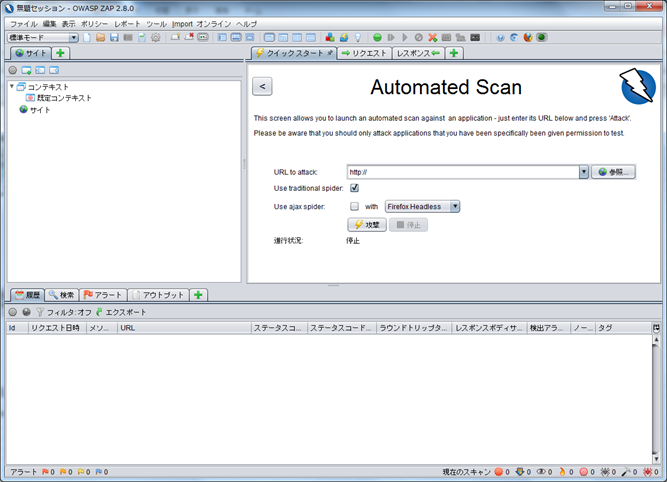Viewport: 667px width, 482px height.
Task: Add a new tab next to レスポンス tab
Action: (x=454, y=53)
